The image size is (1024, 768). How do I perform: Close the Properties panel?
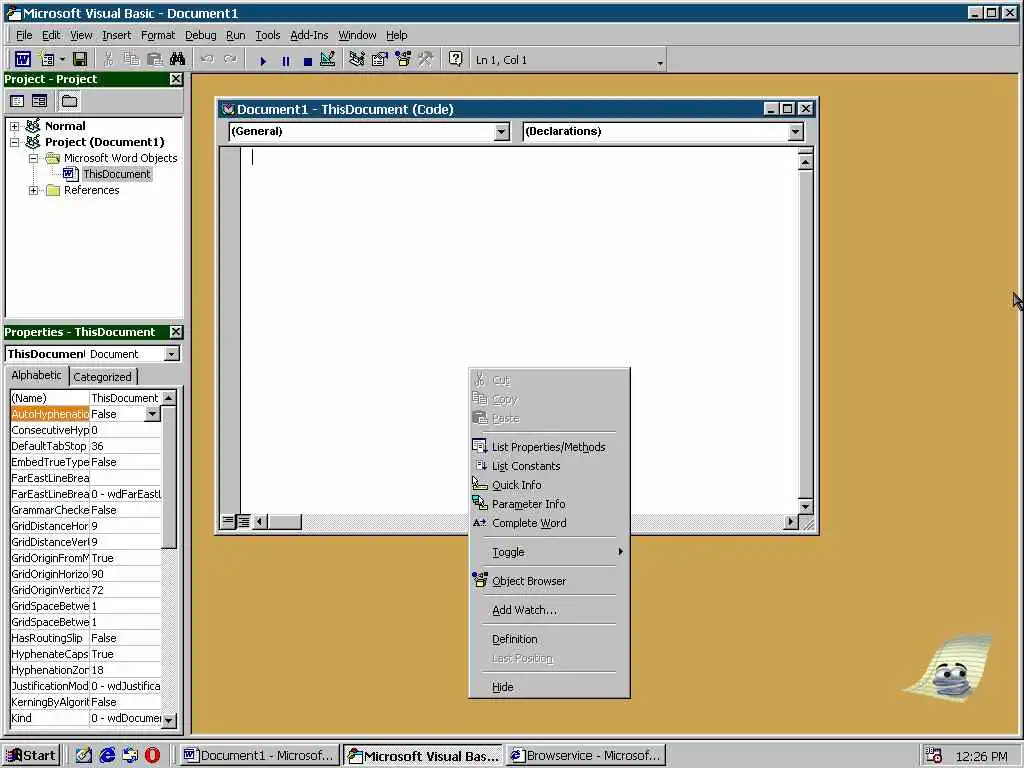[176, 332]
